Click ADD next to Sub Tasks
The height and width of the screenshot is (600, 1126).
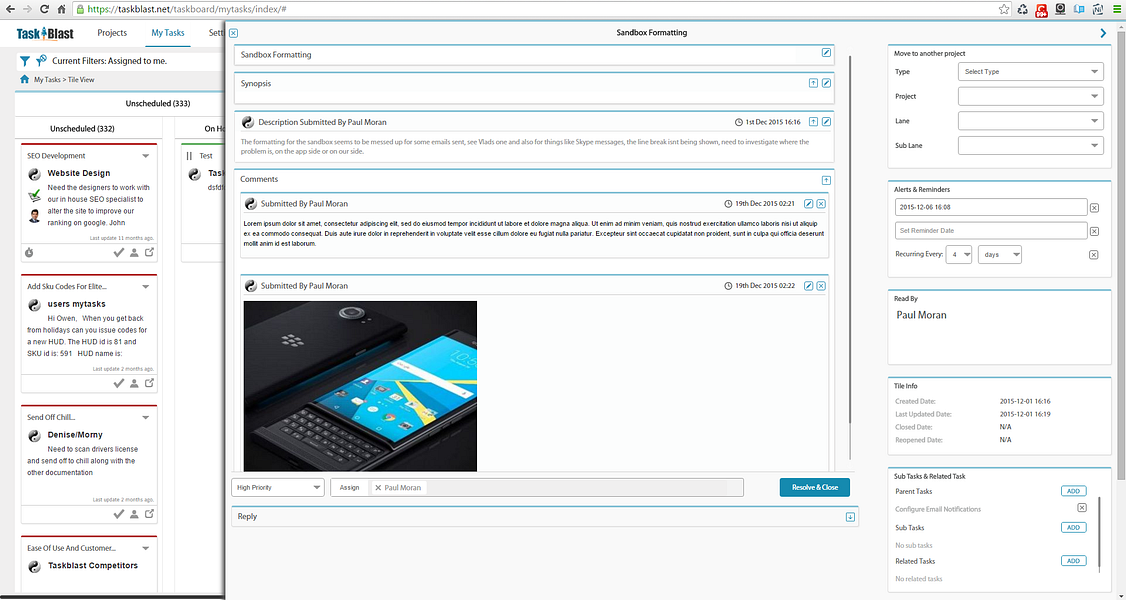pos(1074,528)
